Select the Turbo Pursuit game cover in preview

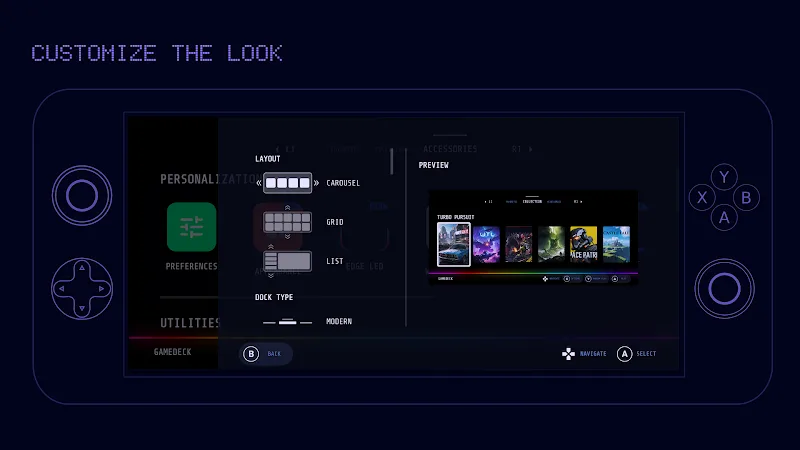[x=454, y=244]
